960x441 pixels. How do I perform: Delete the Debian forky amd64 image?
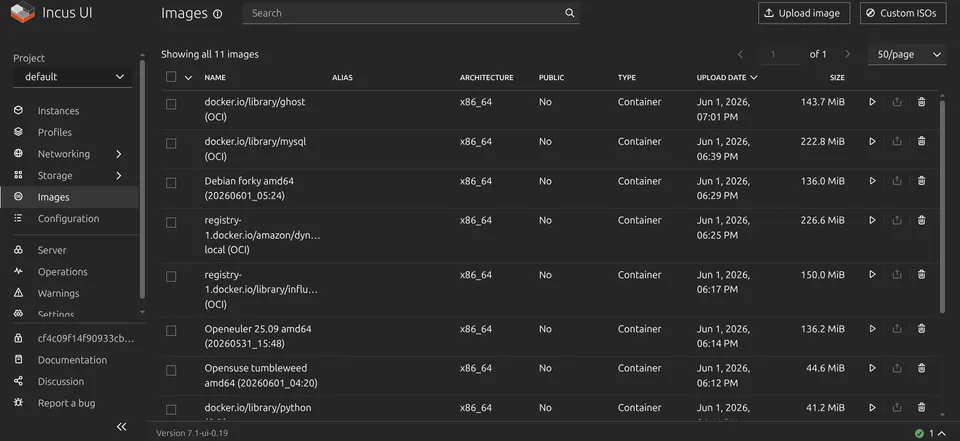921,181
